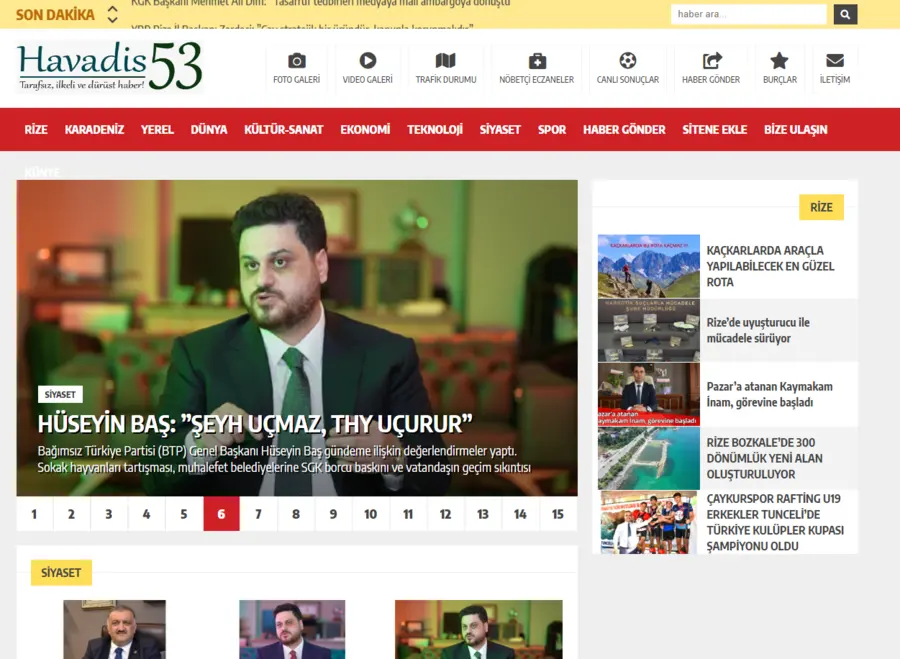Screen dimensions: 900x659
Task: Click the yellow RİZE sidebar heading
Action: click(821, 207)
